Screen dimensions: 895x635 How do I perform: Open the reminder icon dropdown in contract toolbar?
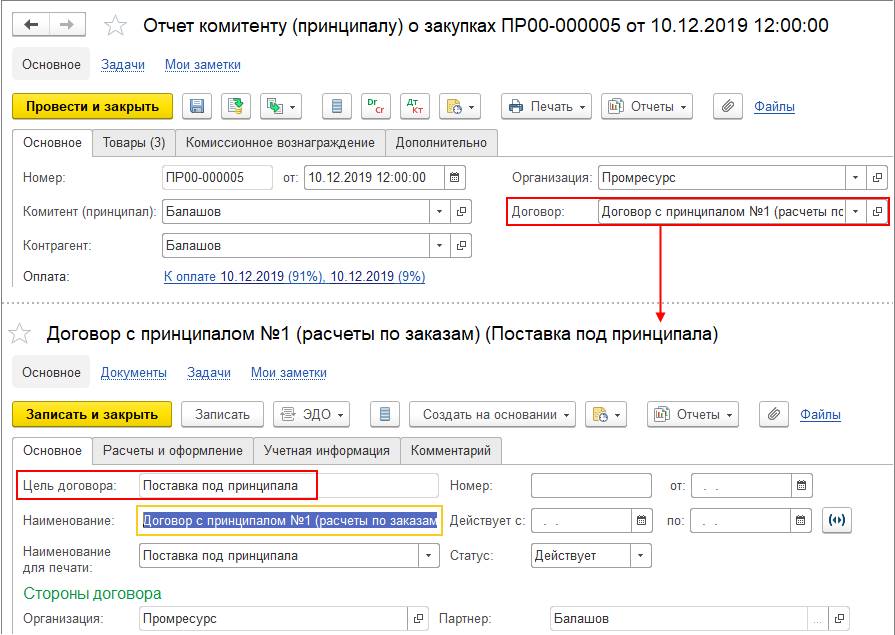click(606, 415)
